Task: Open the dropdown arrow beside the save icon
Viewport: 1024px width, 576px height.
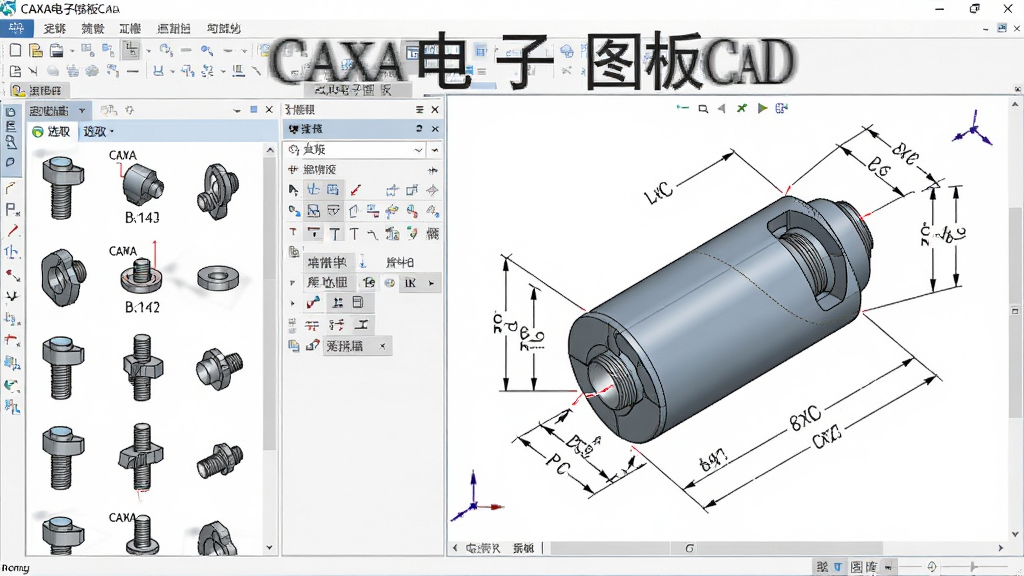Action: [x=71, y=50]
